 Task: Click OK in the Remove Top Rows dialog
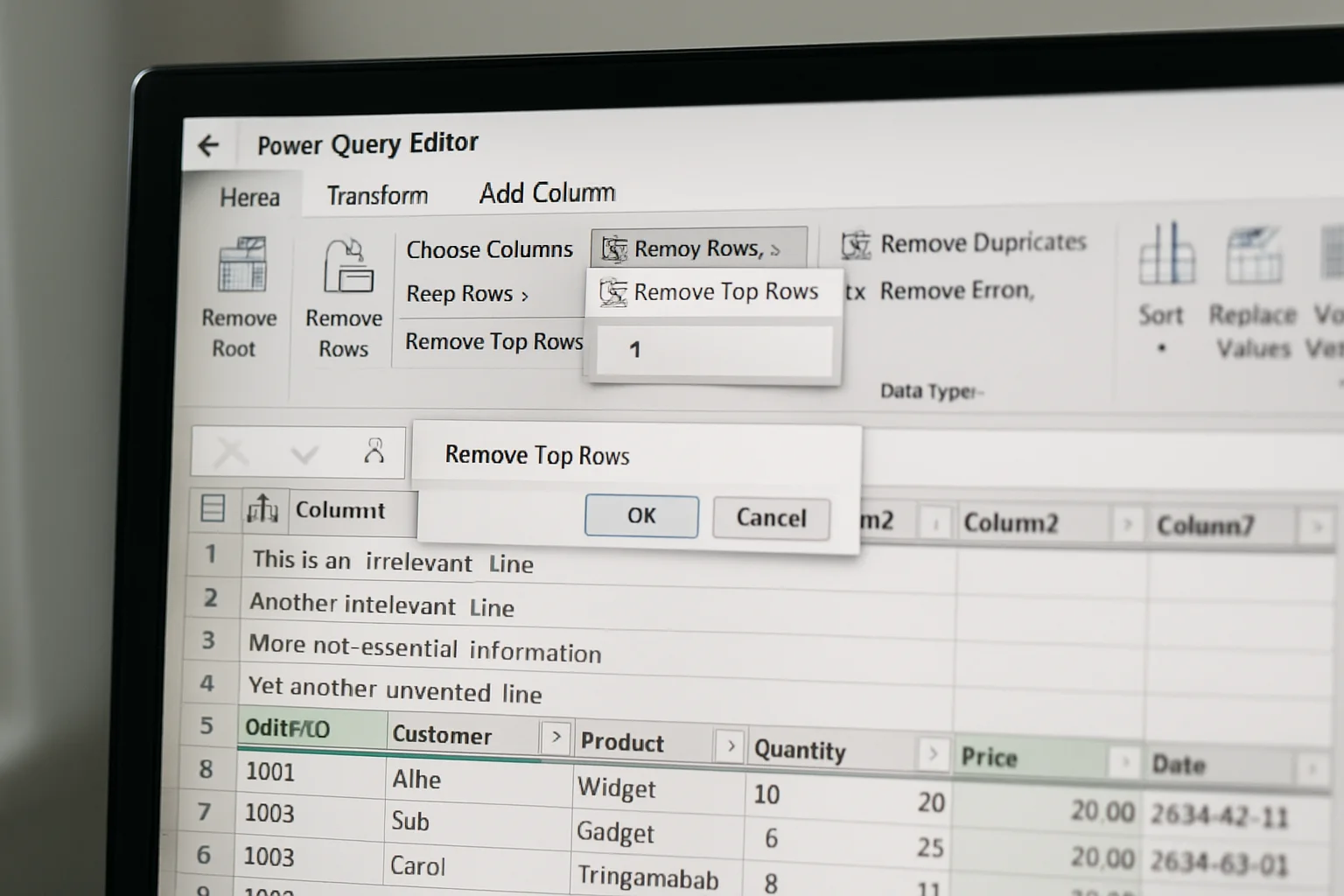[641, 516]
